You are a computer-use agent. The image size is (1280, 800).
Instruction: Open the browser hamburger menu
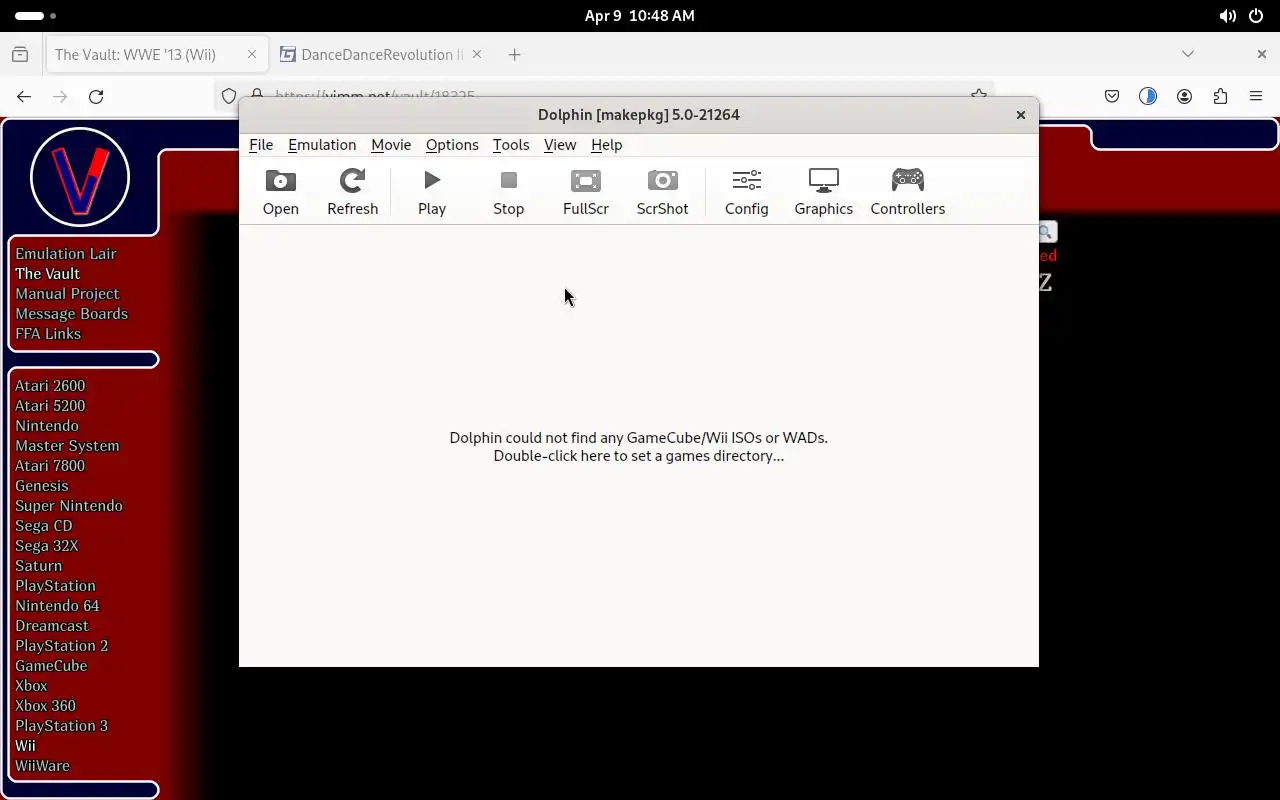tap(1256, 97)
